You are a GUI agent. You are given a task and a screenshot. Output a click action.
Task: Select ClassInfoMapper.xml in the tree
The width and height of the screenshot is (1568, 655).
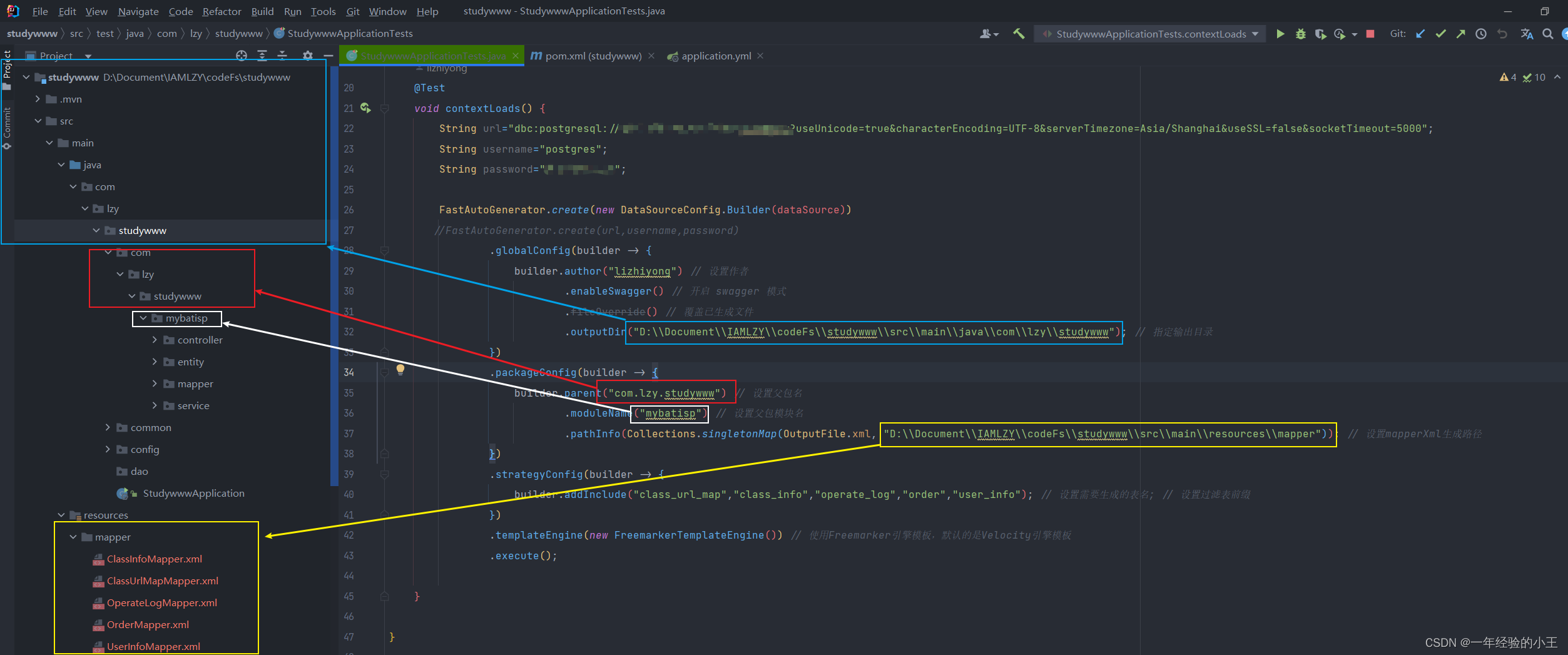pos(154,559)
